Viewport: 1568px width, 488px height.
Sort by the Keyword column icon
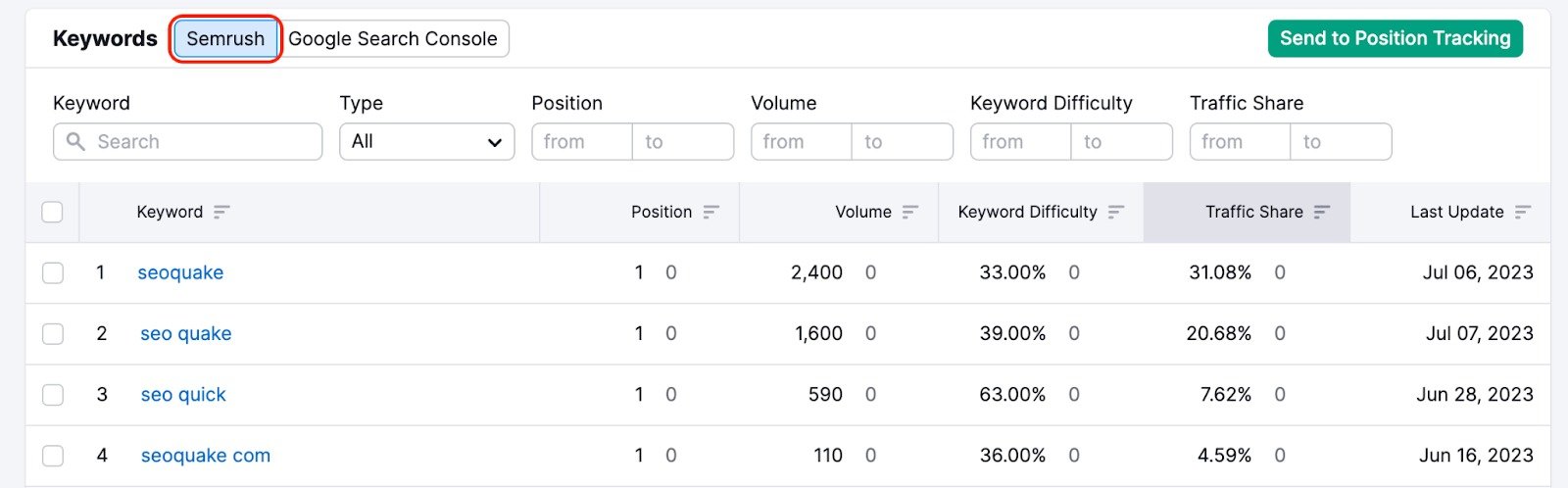click(x=221, y=212)
